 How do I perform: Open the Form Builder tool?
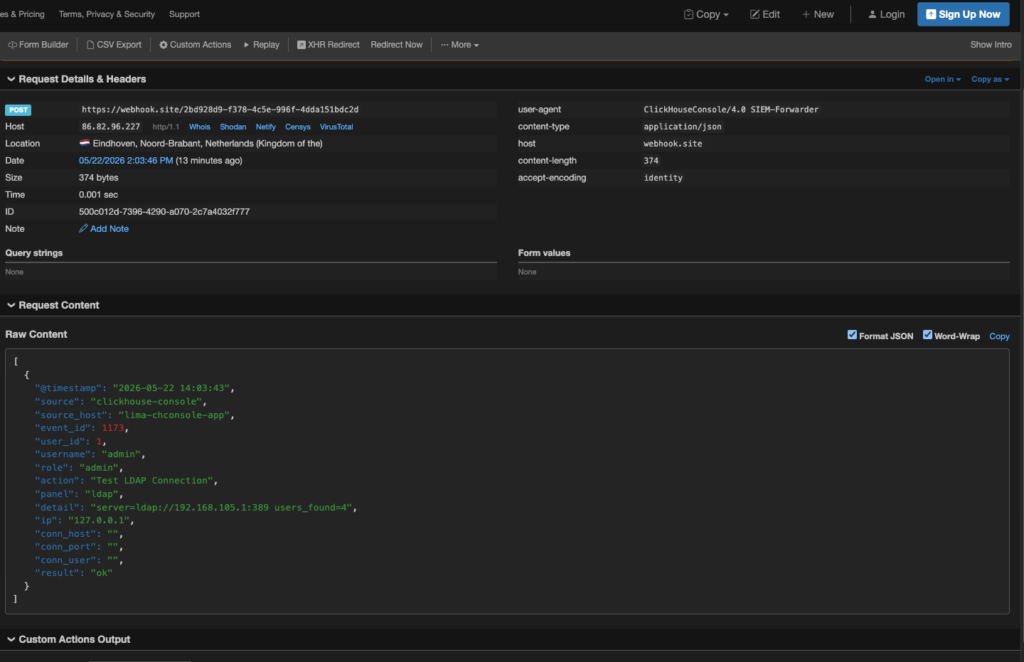tap(38, 44)
